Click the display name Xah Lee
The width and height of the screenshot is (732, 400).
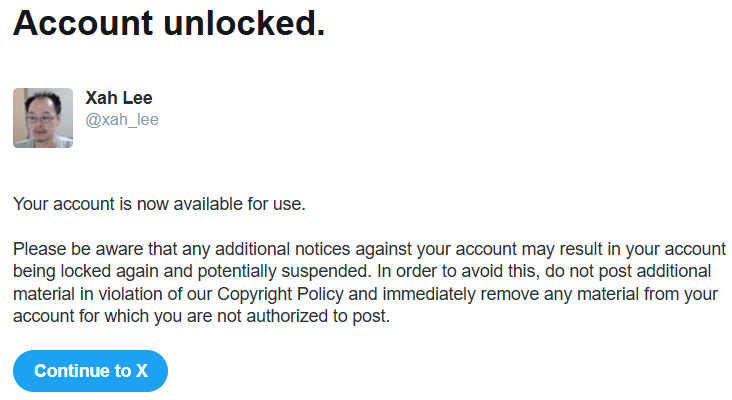coord(119,98)
